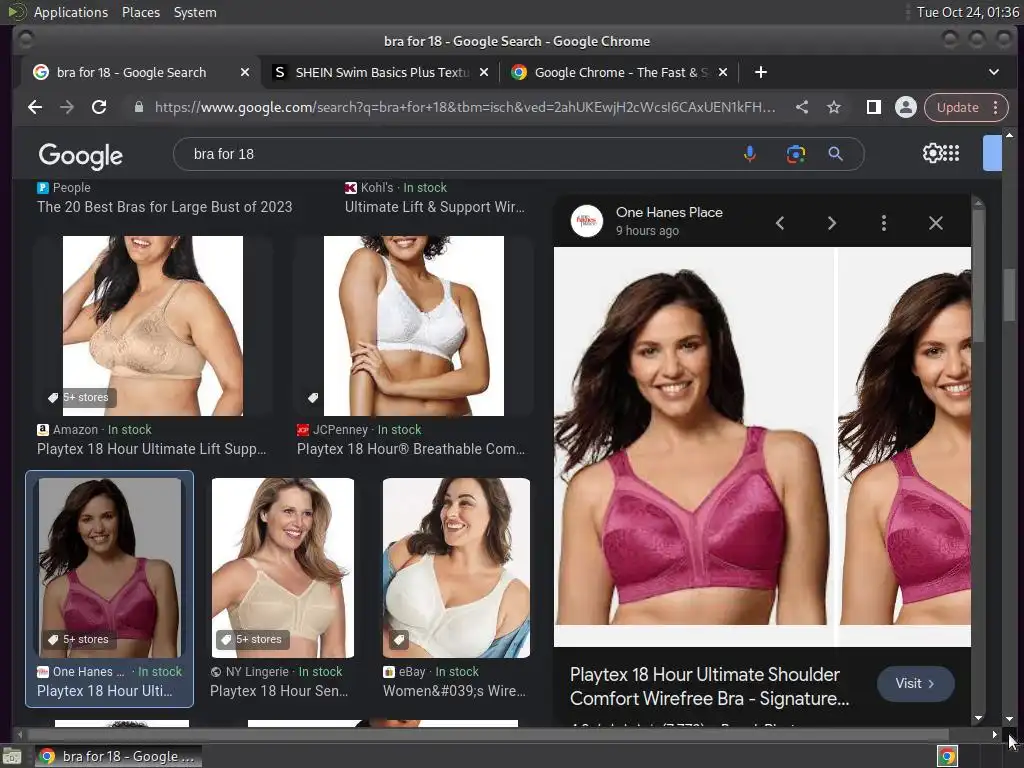
Task: Search by image with Google Lens
Action: click(795, 154)
